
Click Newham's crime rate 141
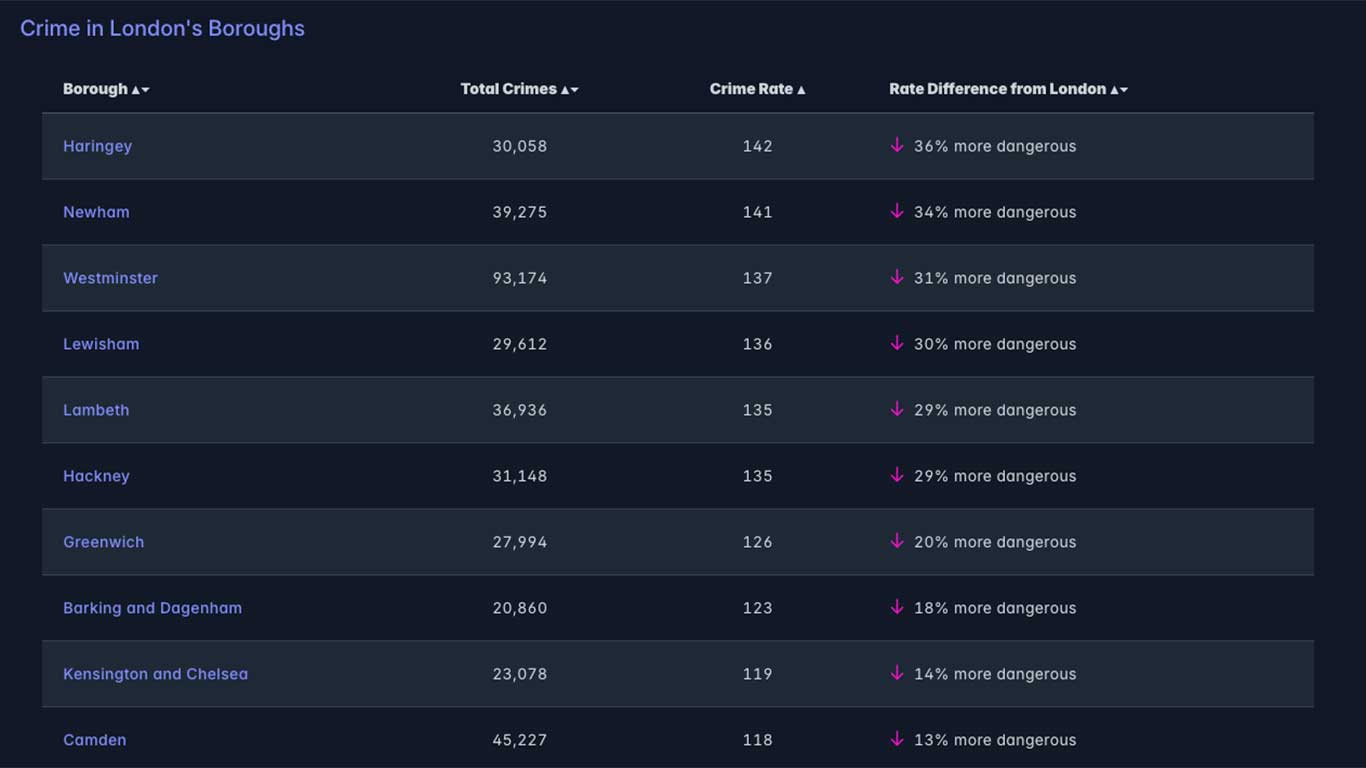(x=757, y=212)
